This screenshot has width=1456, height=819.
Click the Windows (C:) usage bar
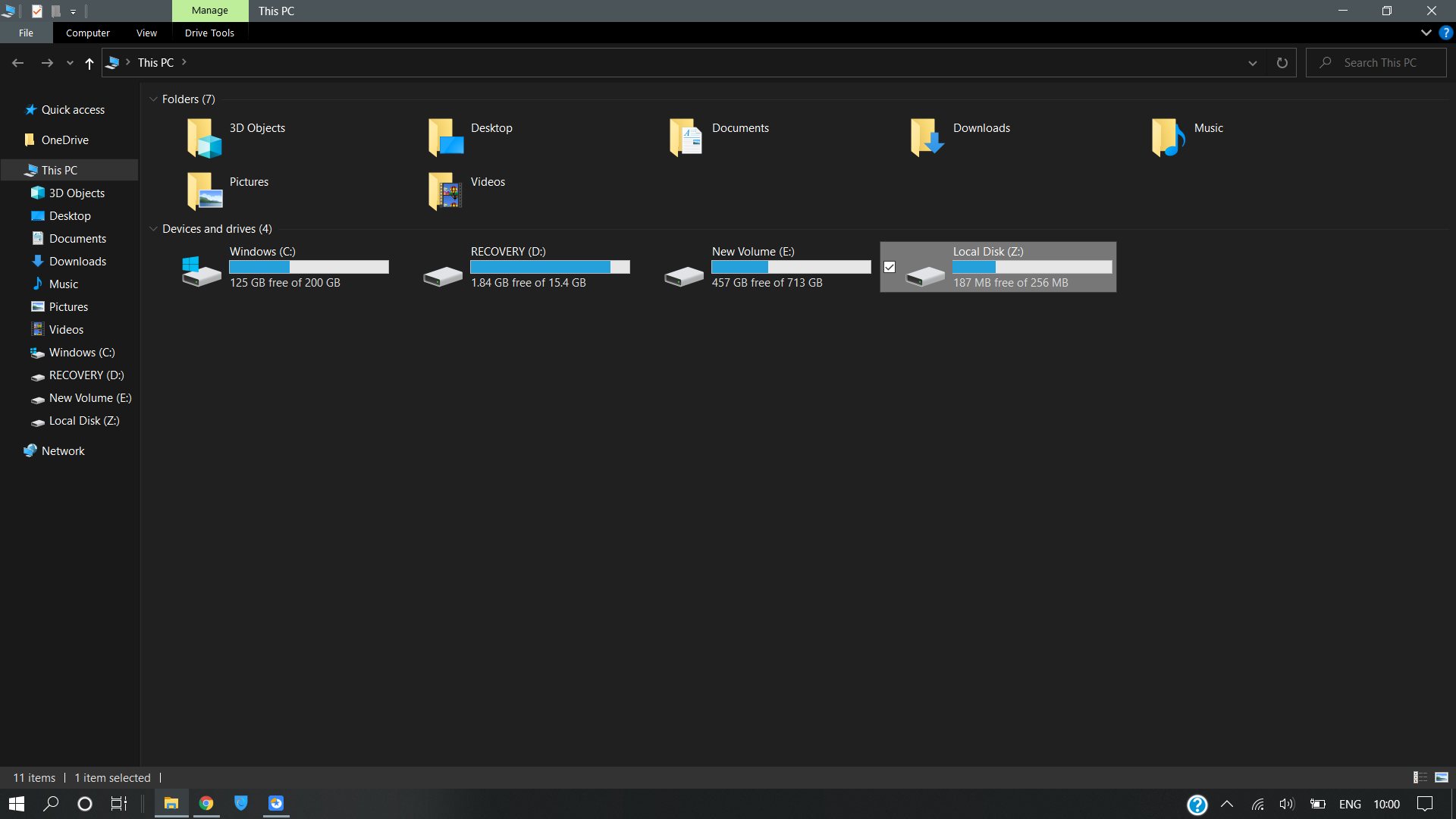coord(309,267)
